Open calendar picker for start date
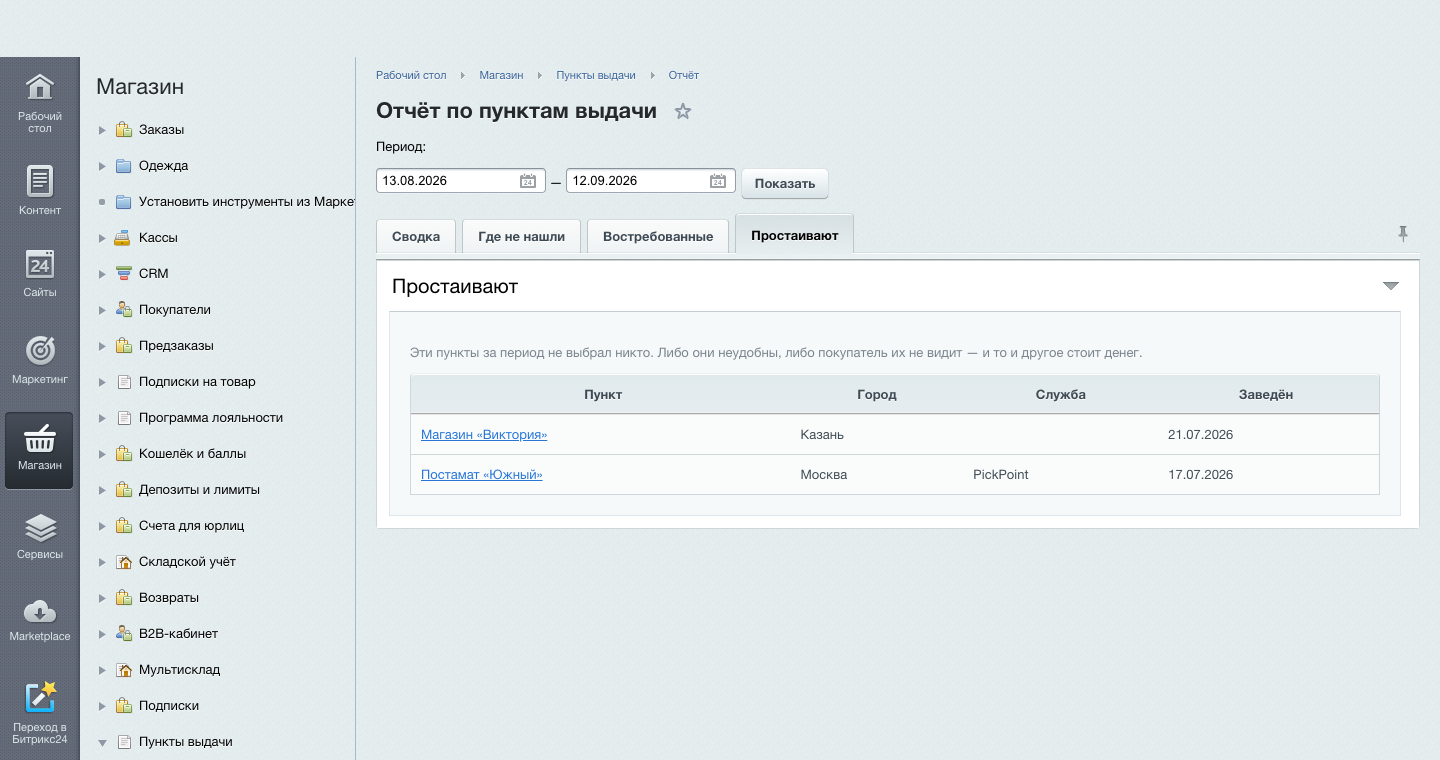Image resolution: width=1440 pixels, height=760 pixels. (x=528, y=181)
